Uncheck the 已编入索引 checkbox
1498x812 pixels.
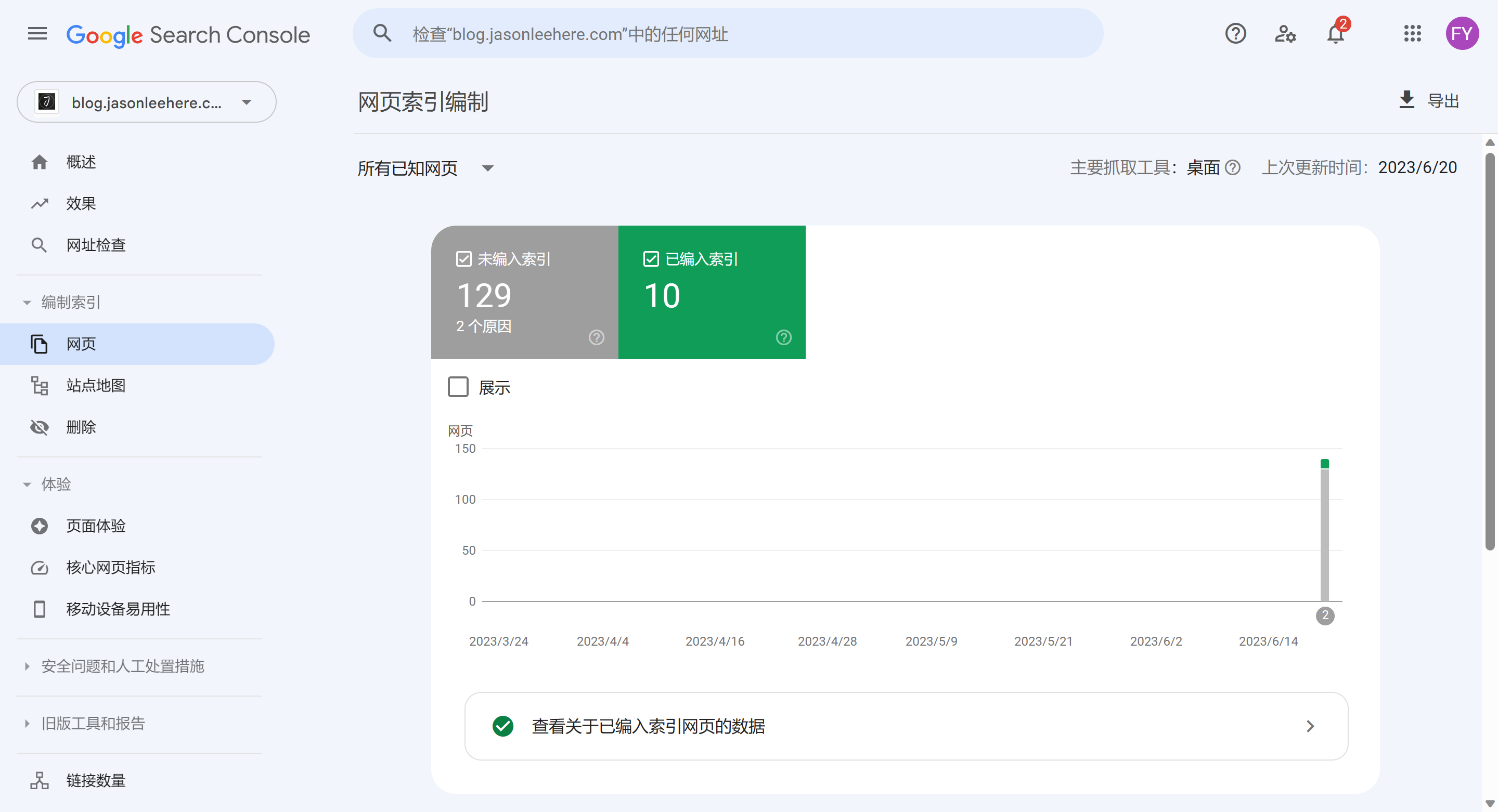click(x=651, y=259)
